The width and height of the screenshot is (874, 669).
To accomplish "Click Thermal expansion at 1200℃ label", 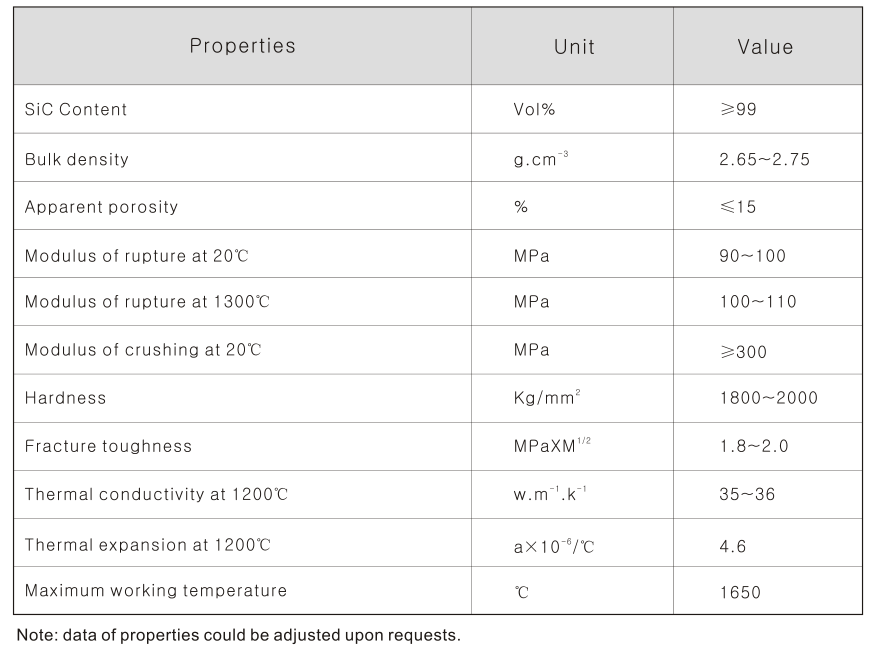I will (148, 545).
